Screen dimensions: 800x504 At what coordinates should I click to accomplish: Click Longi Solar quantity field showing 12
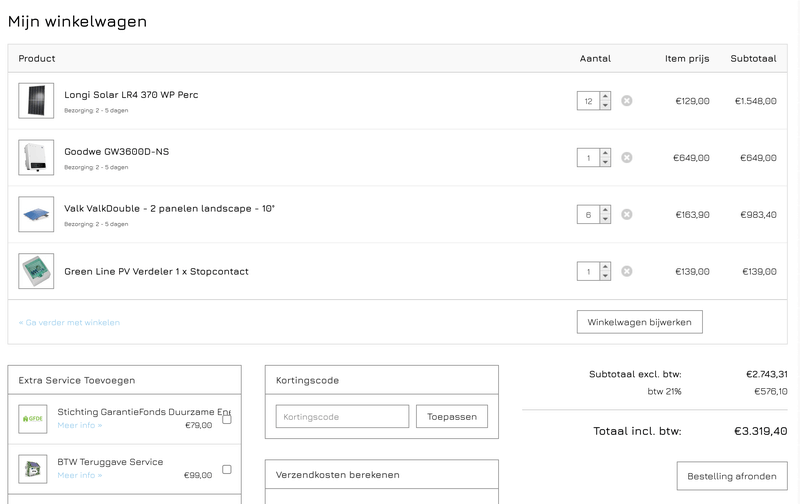(588, 101)
